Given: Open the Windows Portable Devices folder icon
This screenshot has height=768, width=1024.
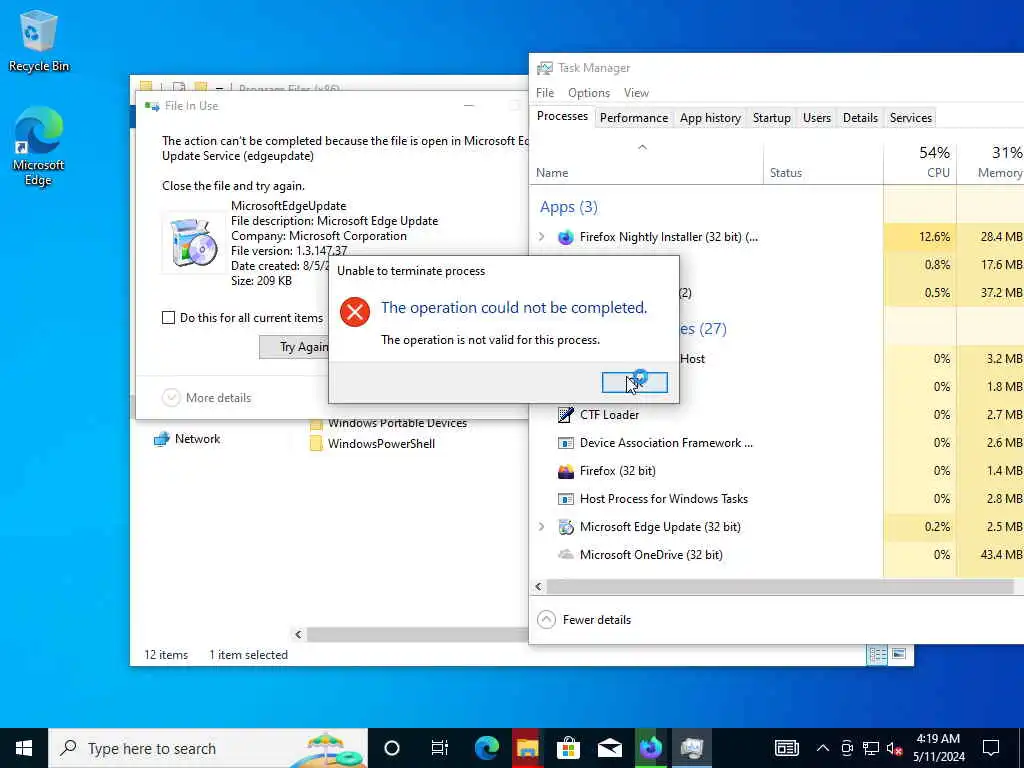Looking at the screenshot, I should [316, 423].
